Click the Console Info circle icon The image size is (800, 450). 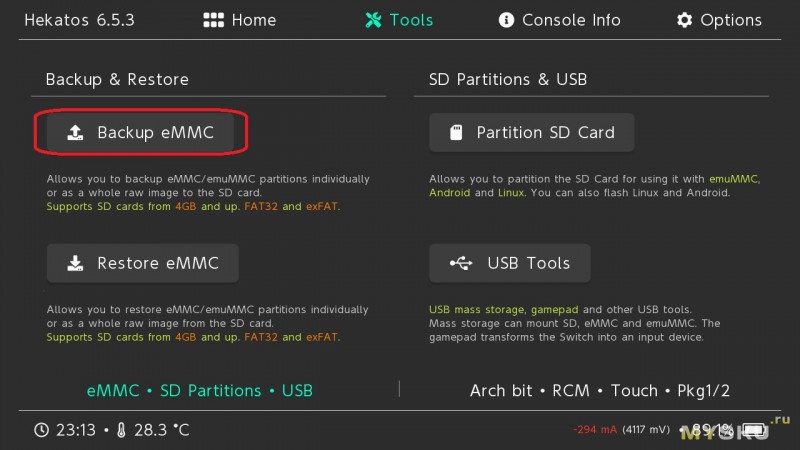pos(506,20)
